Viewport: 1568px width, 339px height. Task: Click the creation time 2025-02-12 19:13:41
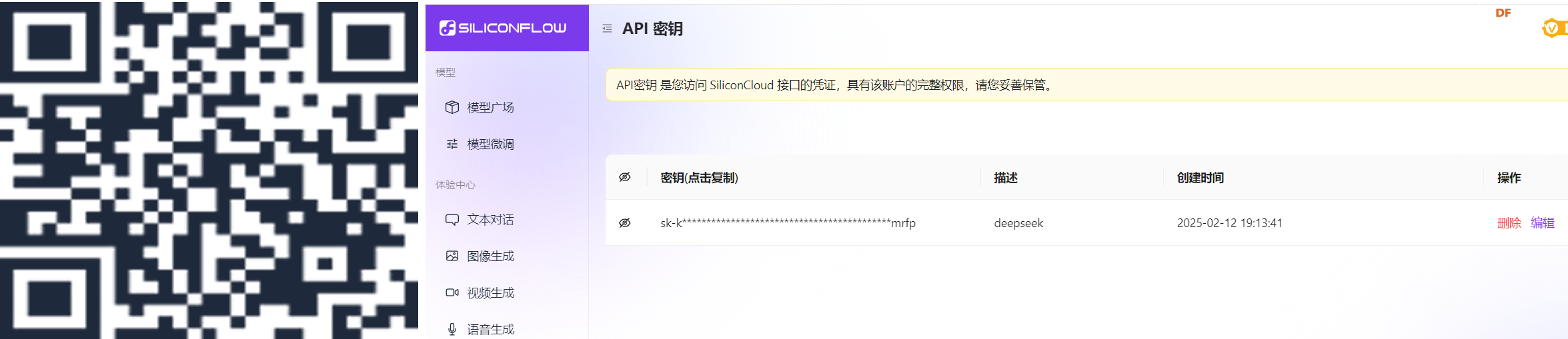click(x=1229, y=222)
